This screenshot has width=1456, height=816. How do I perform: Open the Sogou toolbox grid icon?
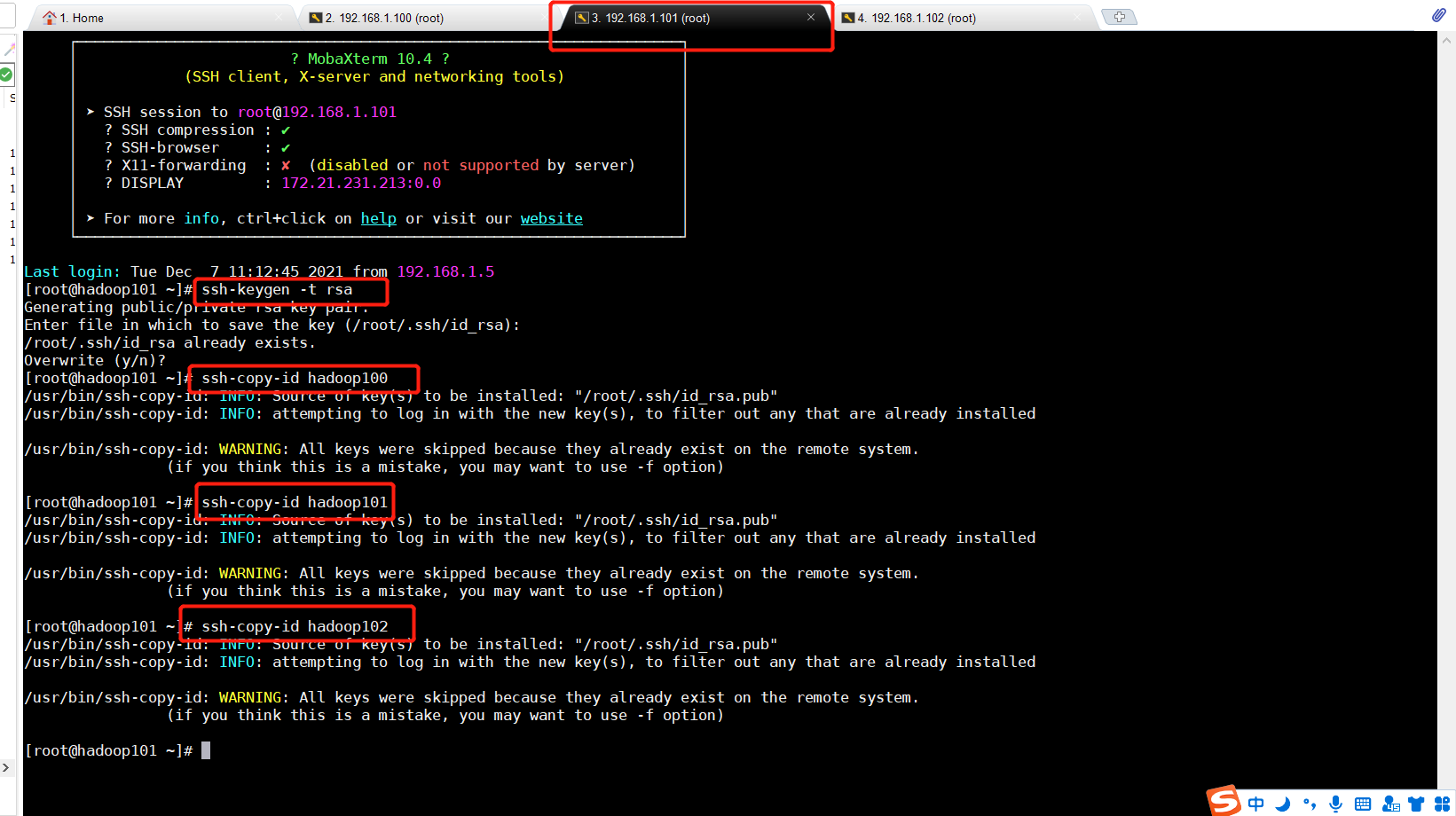[x=1443, y=804]
